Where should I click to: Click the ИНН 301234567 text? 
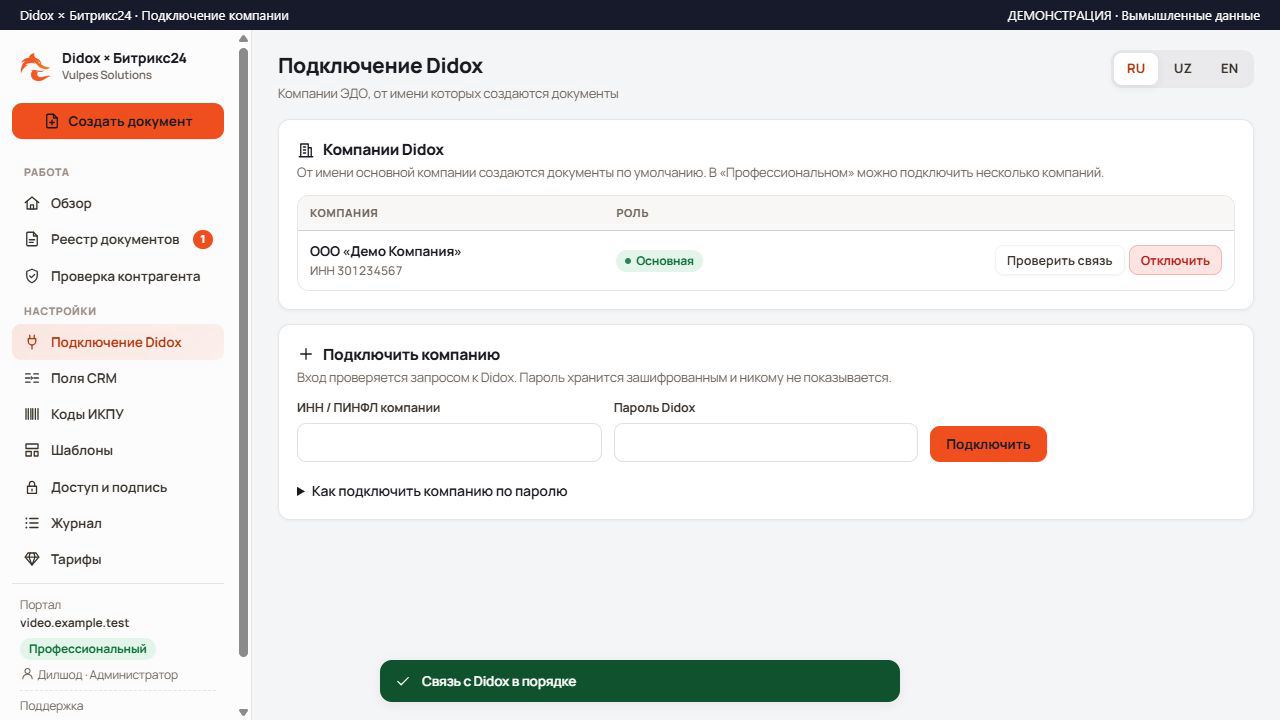pos(356,271)
